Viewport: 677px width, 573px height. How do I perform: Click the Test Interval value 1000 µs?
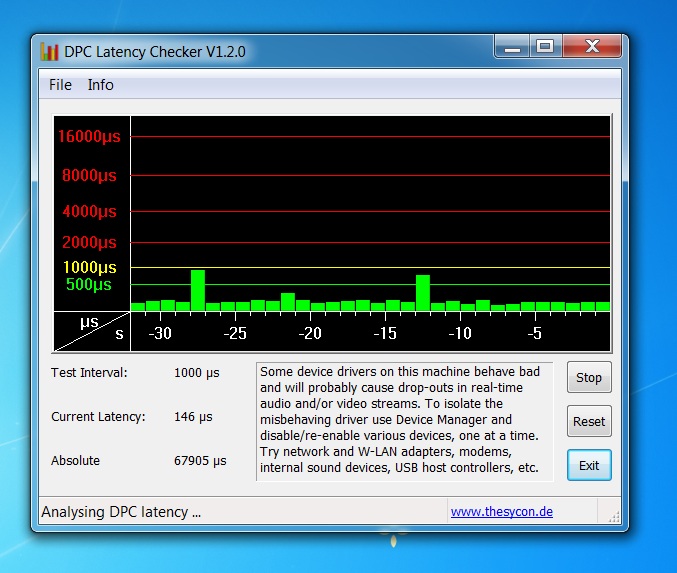196,373
